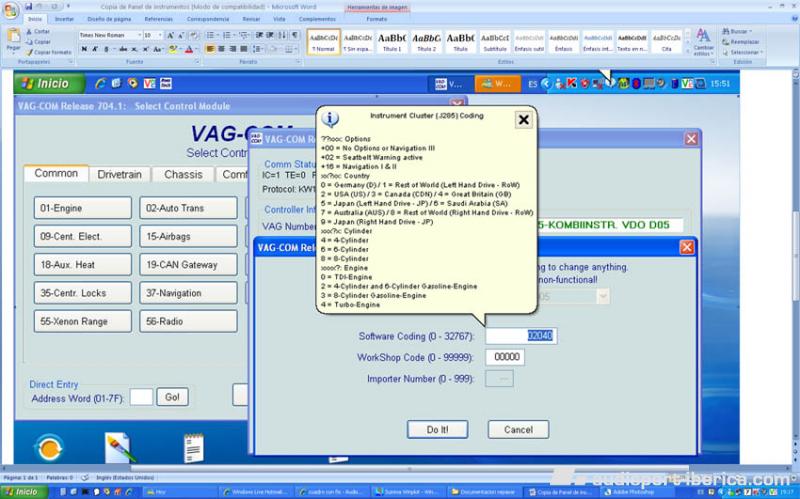
Task: Open the Formato picture tools tab
Action: (377, 19)
